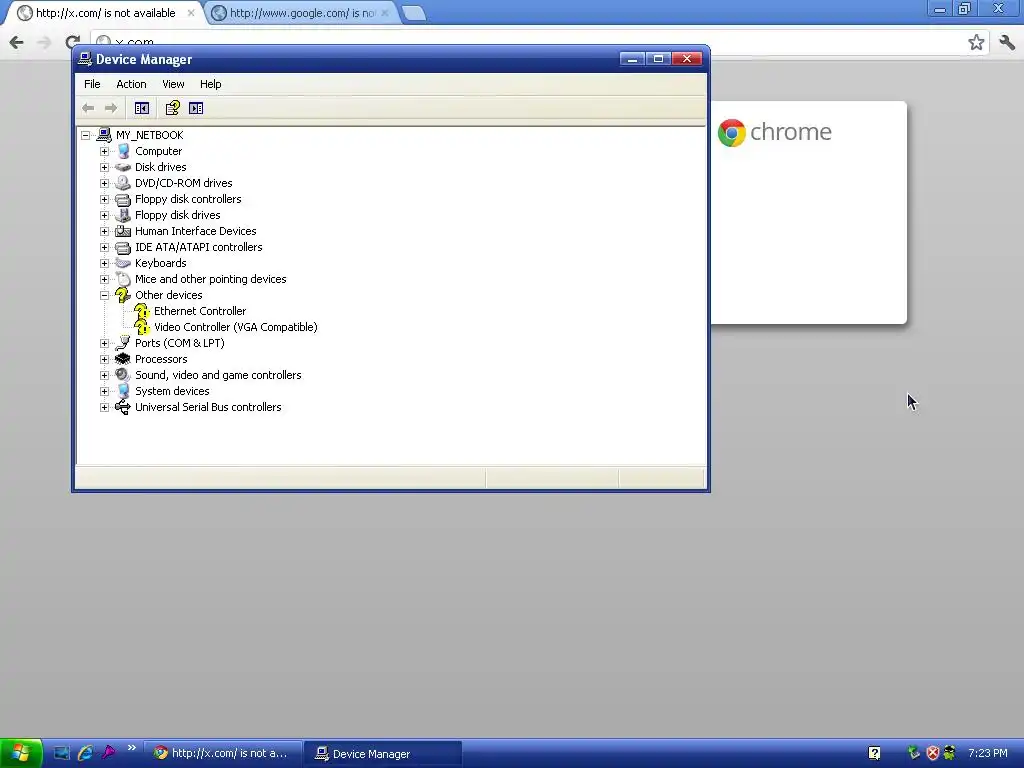
Task: Select the MY_NETBOOK computer icon
Action: (x=104, y=135)
